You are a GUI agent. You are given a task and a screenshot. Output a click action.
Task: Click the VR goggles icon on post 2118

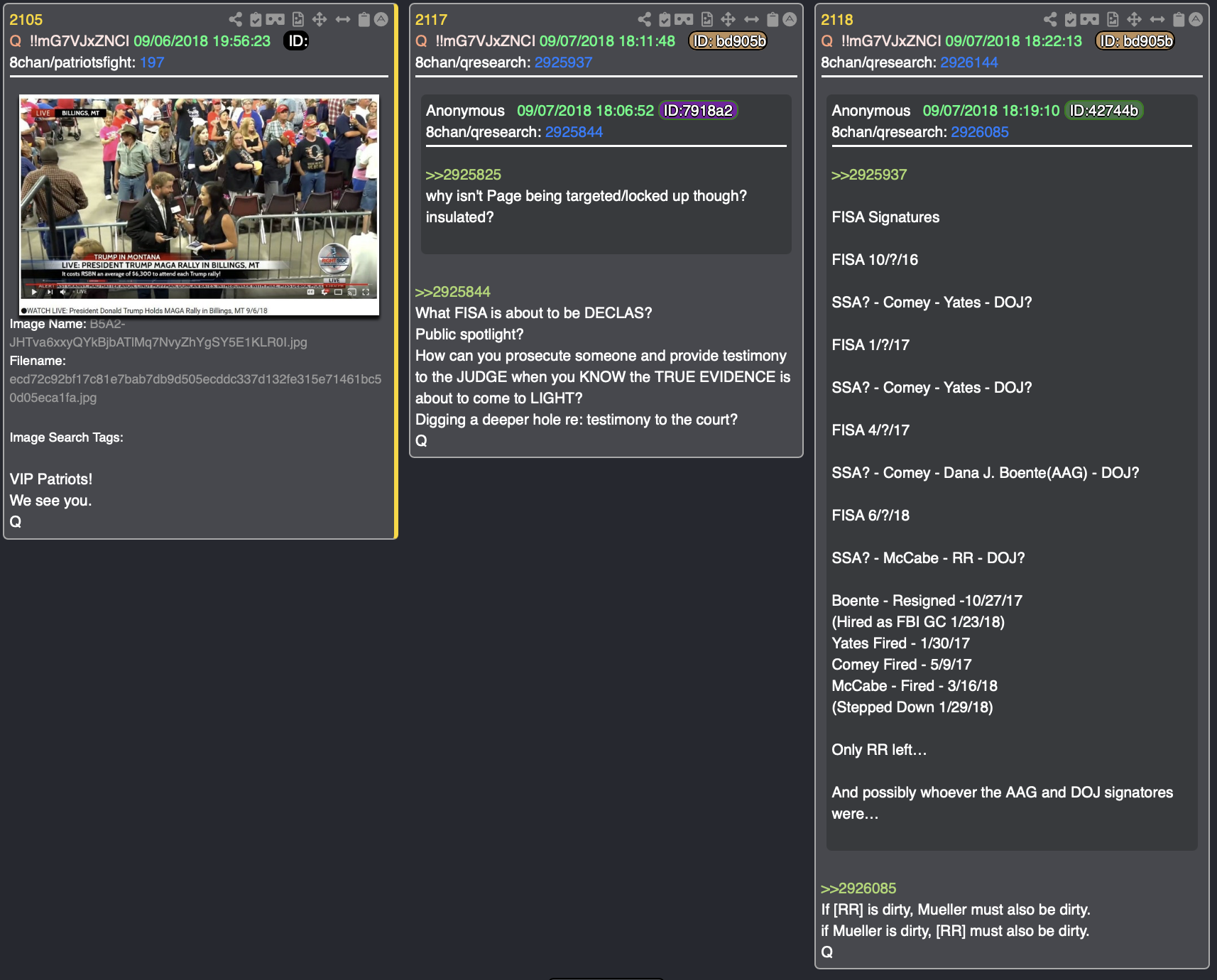(1091, 20)
